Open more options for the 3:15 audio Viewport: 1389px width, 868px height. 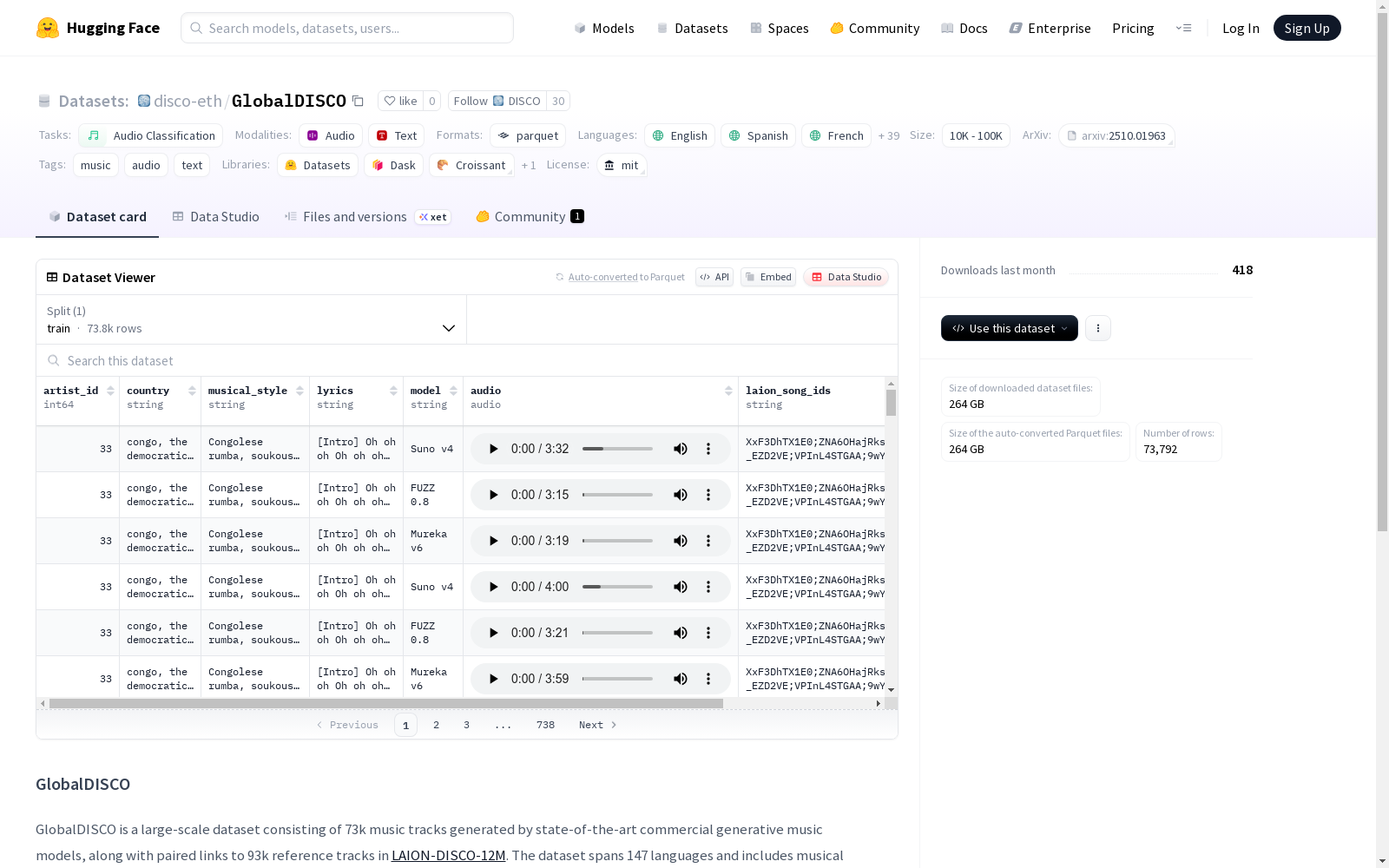coord(708,495)
